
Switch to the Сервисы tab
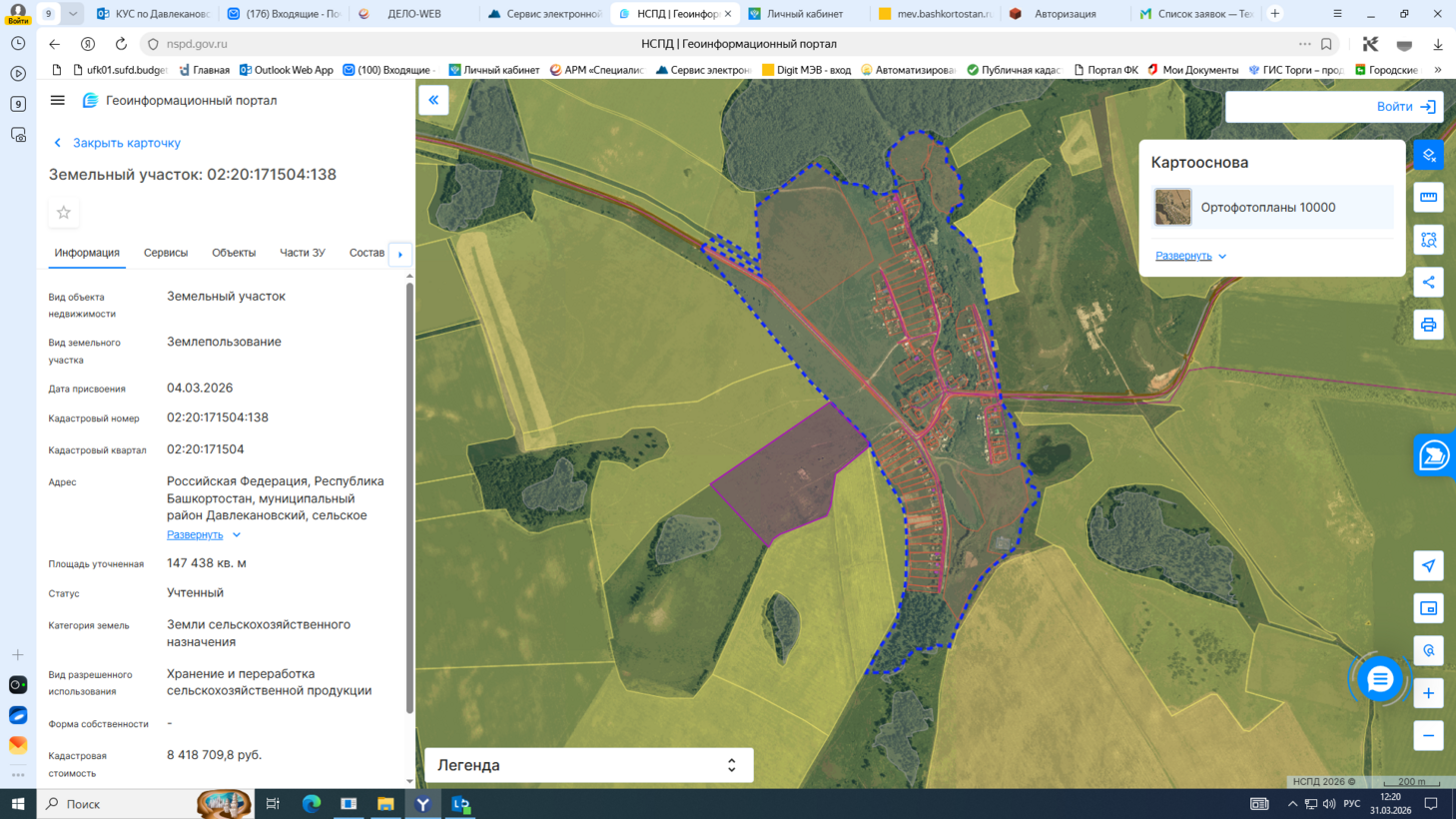(x=166, y=253)
